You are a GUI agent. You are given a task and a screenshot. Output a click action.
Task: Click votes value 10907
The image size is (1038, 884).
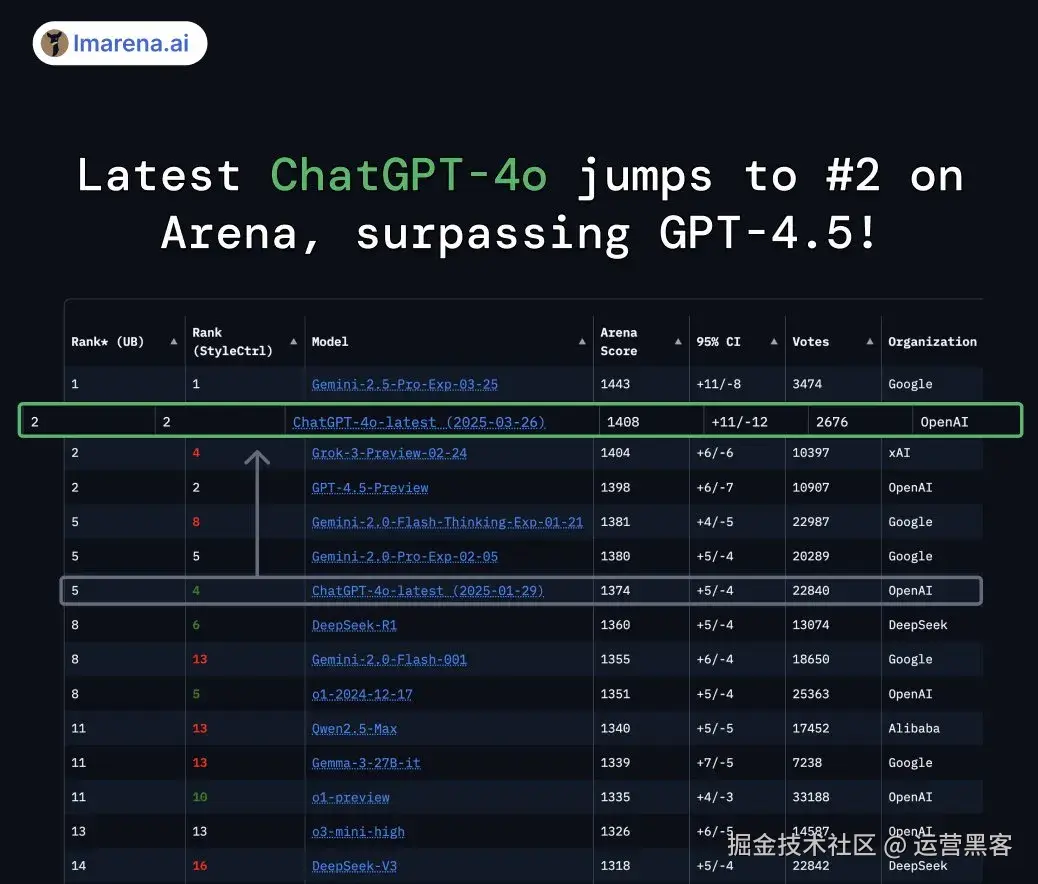pyautogui.click(x=811, y=487)
